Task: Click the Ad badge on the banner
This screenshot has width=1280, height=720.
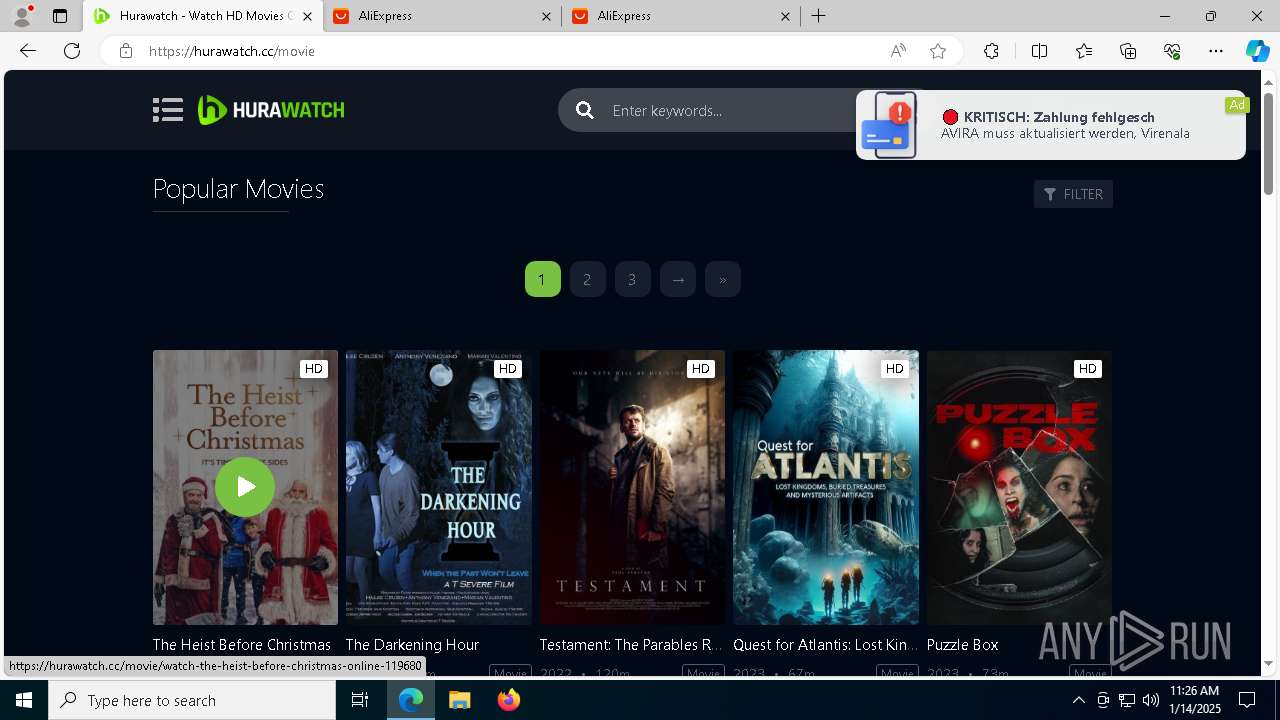Action: (1237, 105)
